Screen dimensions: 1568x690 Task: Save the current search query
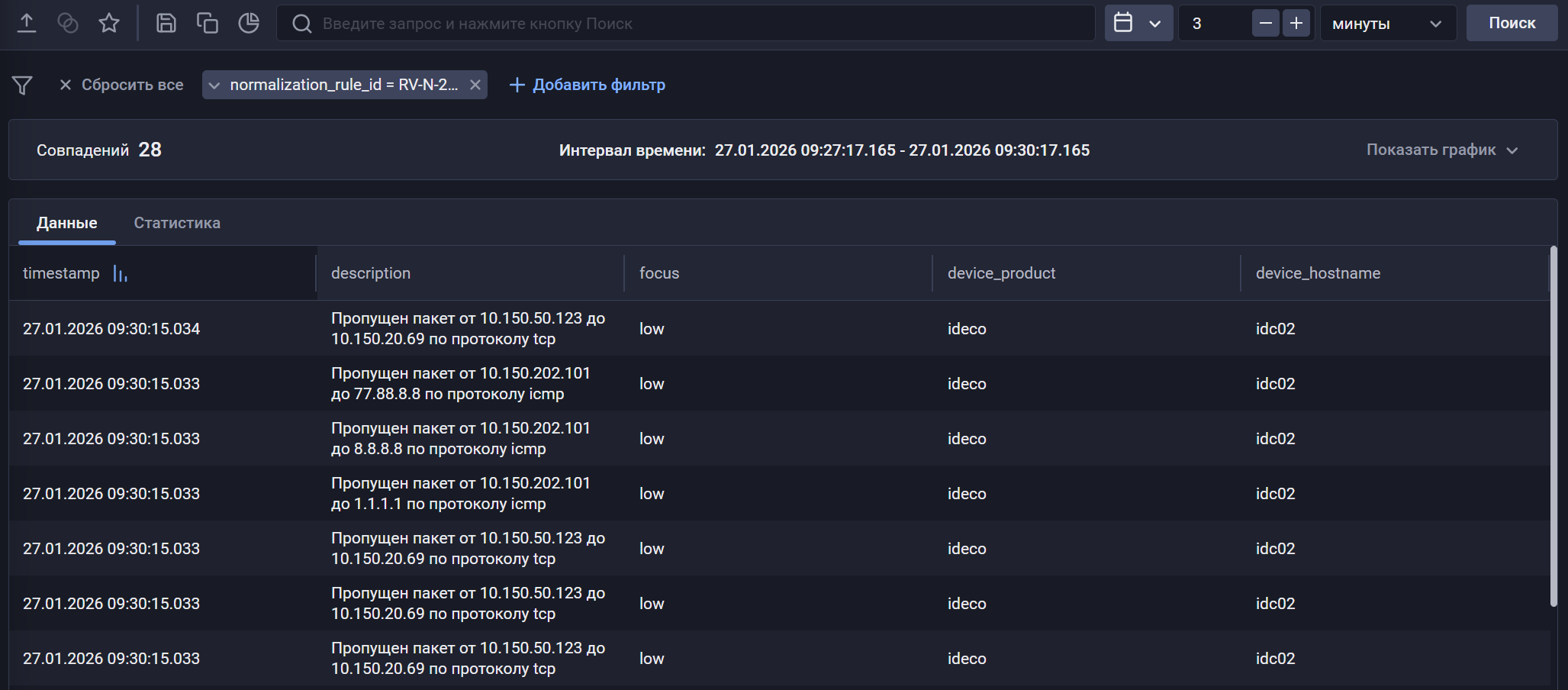166,23
